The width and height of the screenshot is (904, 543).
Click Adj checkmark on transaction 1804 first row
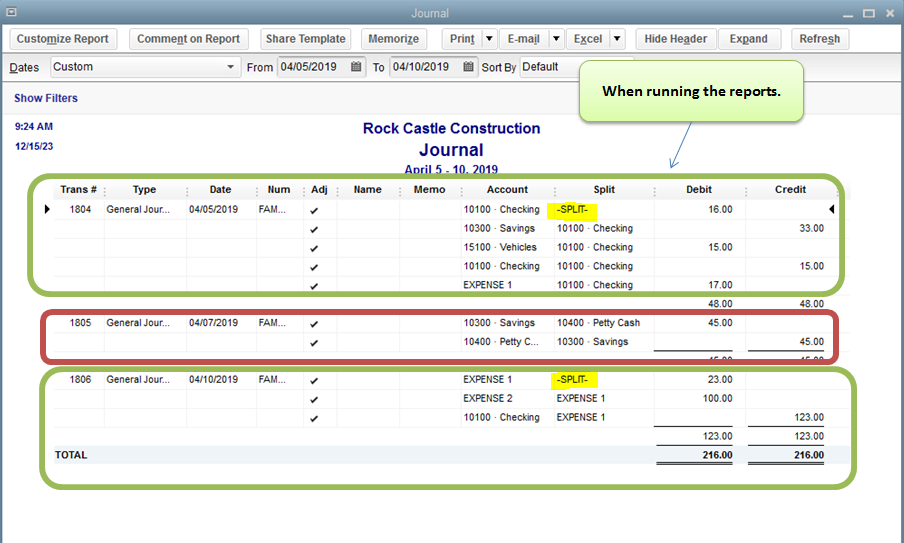pos(314,210)
